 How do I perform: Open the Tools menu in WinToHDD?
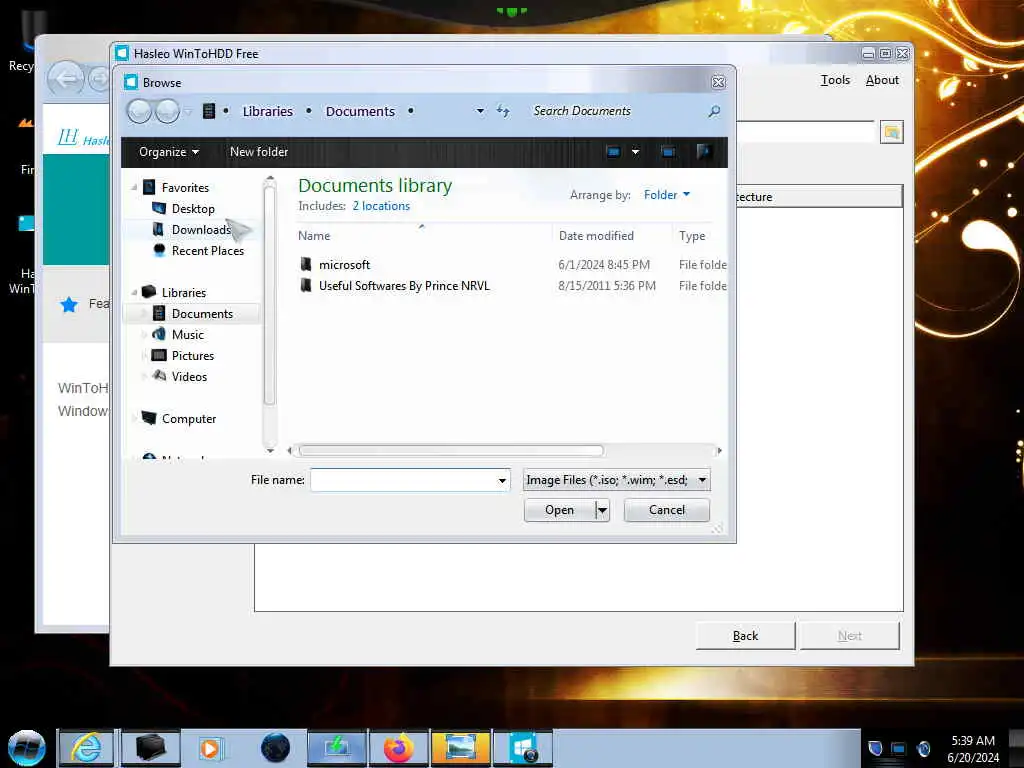pos(835,80)
